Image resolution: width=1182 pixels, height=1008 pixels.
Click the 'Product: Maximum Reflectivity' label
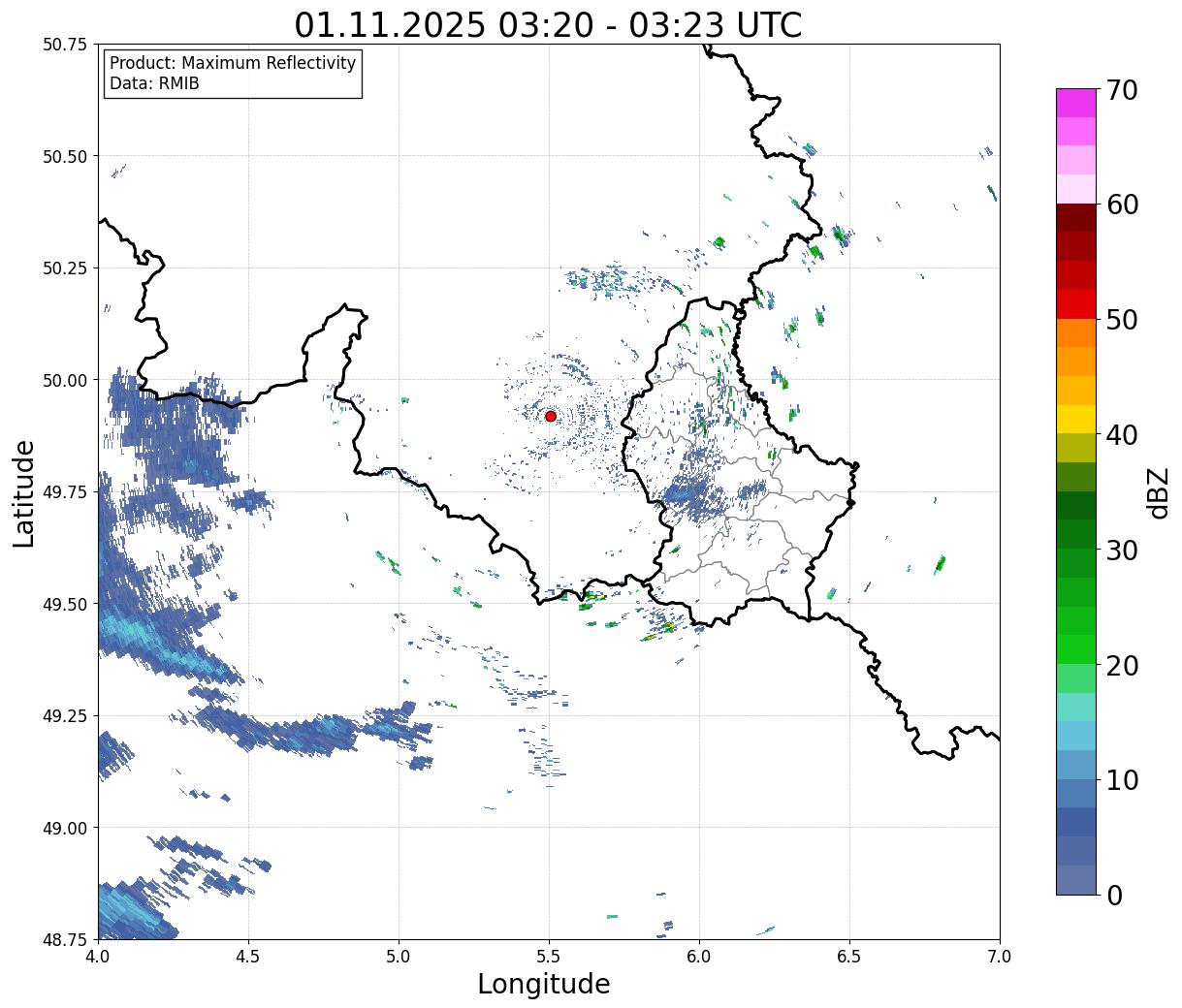click(x=233, y=63)
